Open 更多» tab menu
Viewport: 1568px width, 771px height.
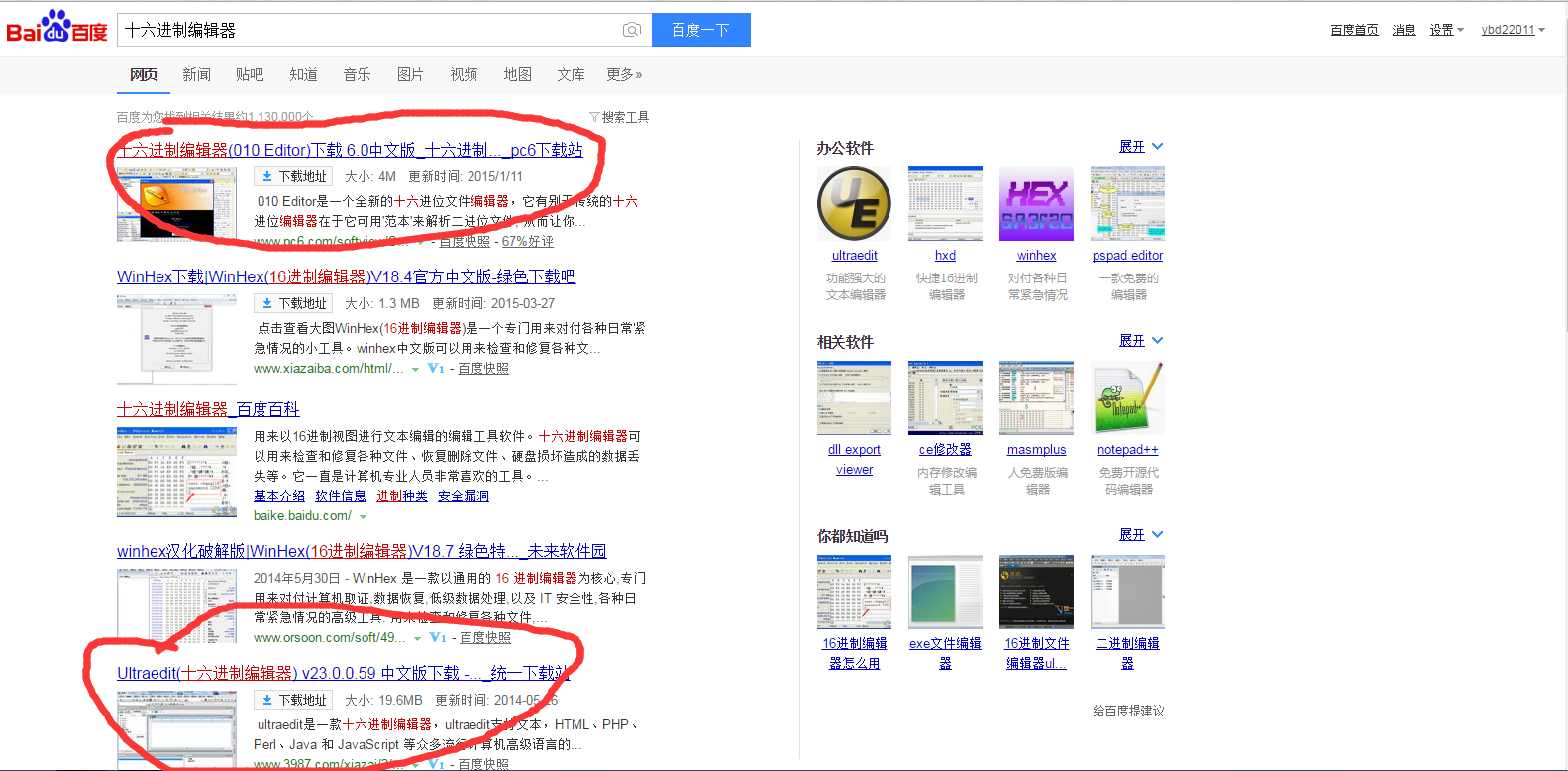(x=624, y=74)
